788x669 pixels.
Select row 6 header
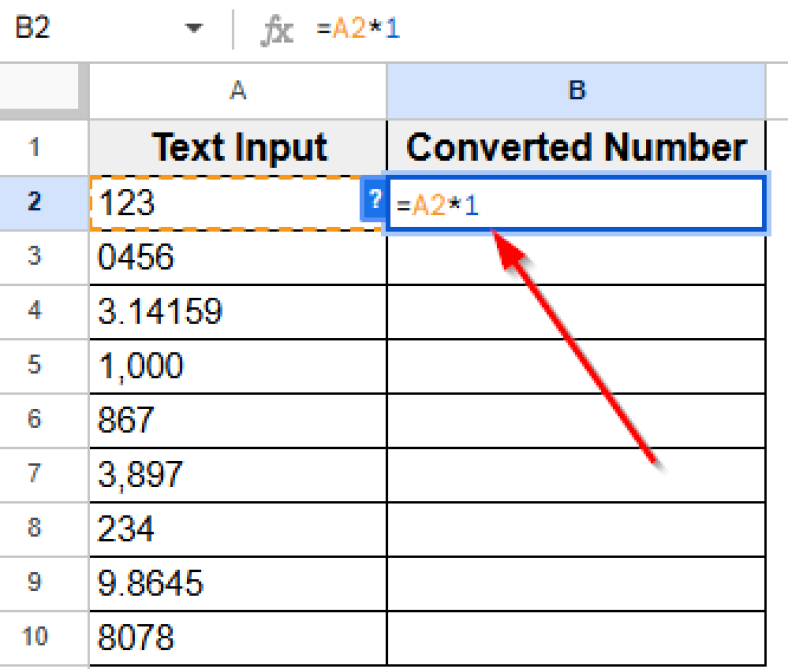(34, 419)
